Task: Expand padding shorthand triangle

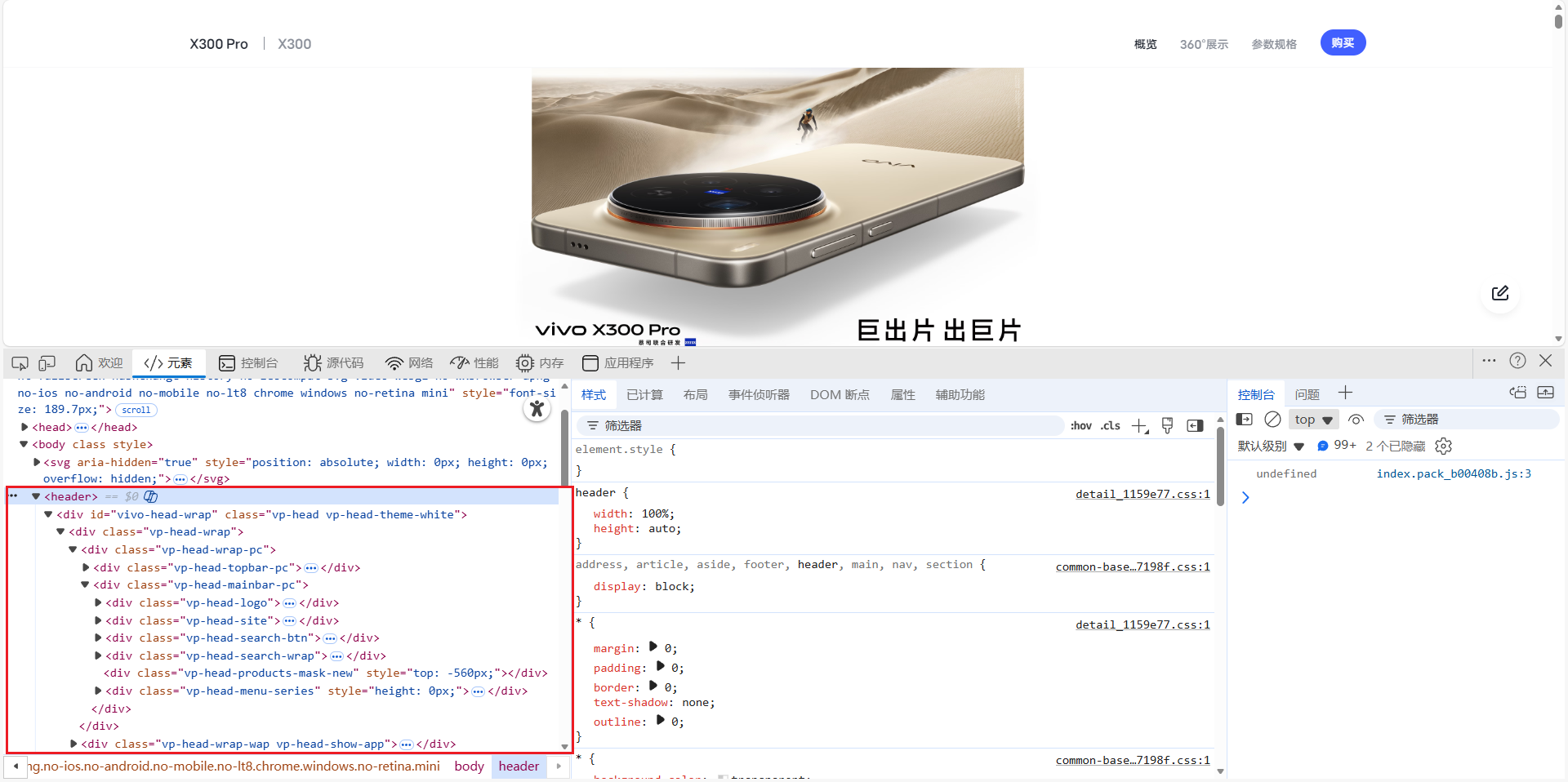Action: click(660, 666)
